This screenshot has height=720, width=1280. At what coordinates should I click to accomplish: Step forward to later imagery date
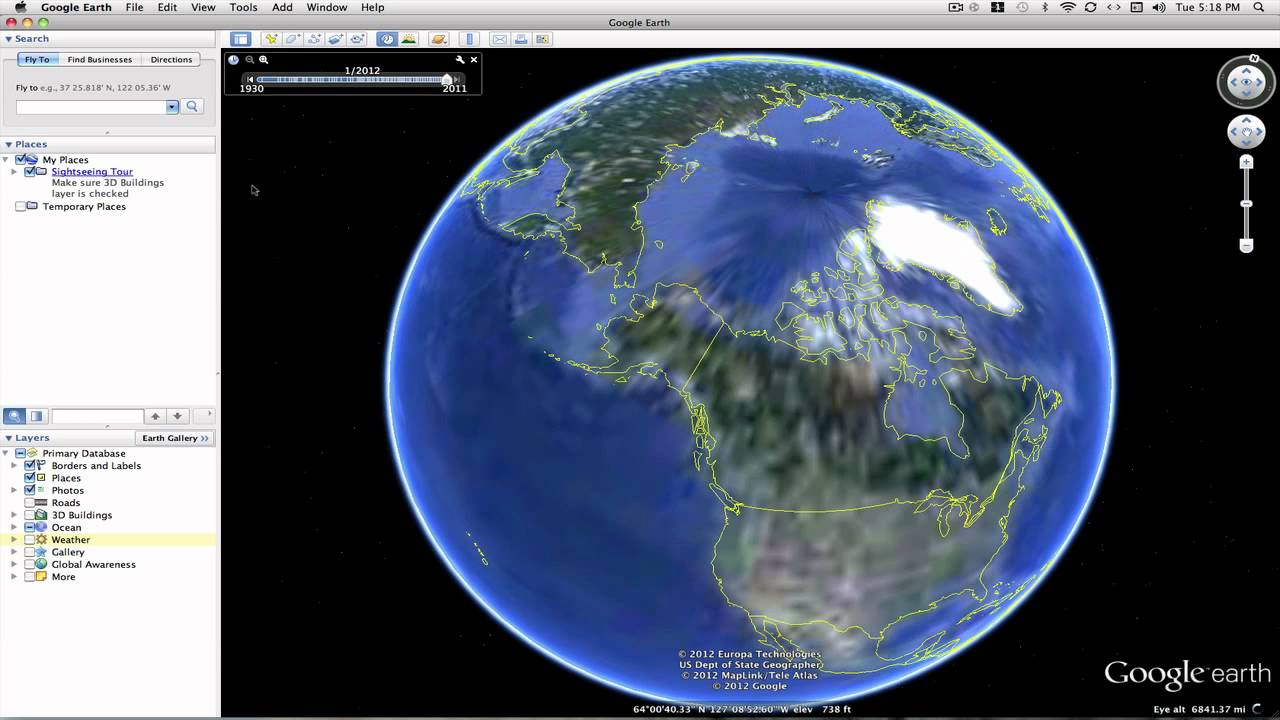click(457, 79)
